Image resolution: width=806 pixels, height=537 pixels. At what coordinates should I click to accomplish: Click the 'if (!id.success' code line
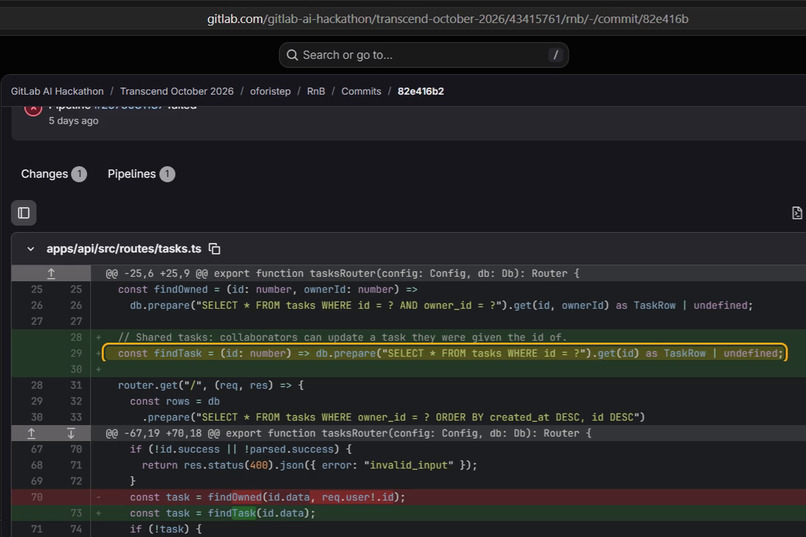click(241, 449)
